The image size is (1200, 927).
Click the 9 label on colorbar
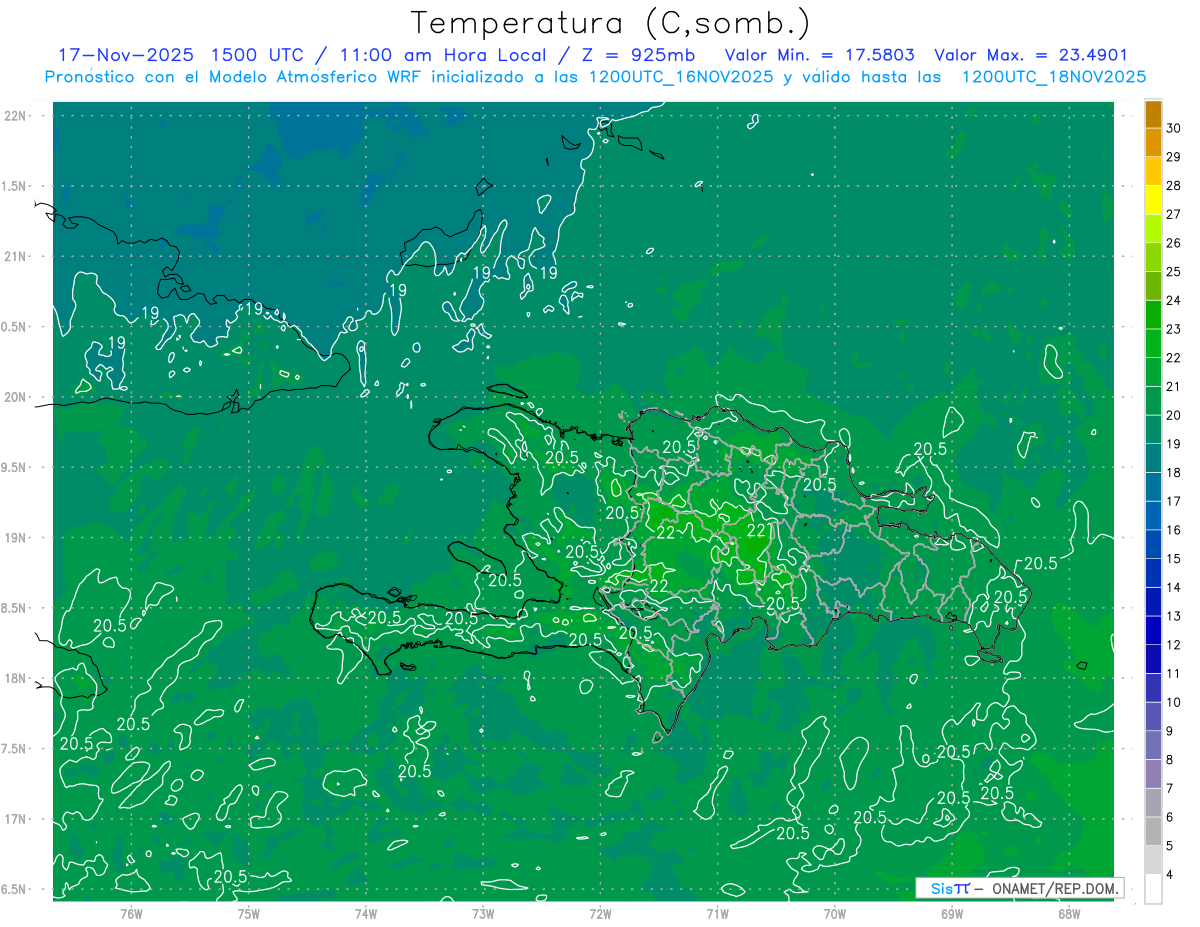click(x=1171, y=731)
